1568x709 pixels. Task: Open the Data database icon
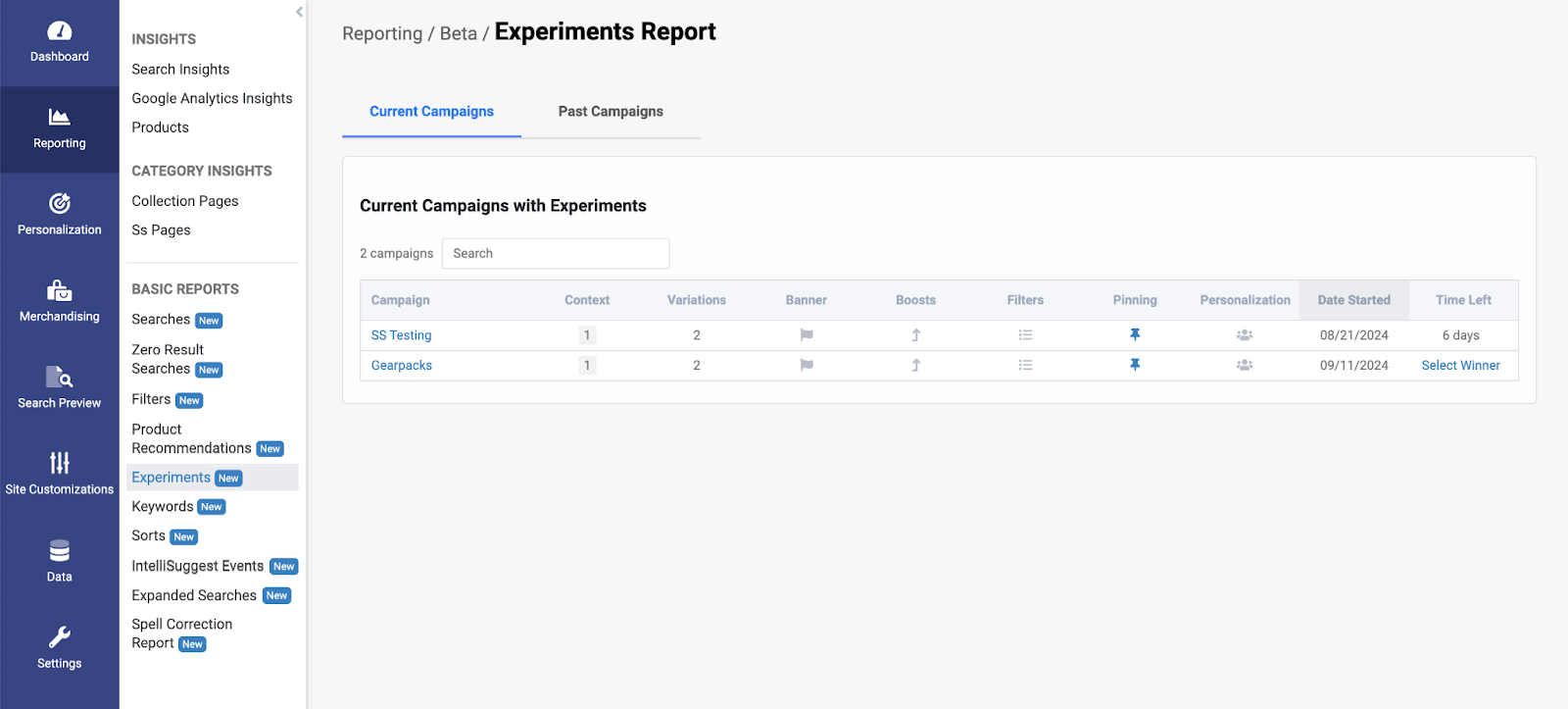59,550
